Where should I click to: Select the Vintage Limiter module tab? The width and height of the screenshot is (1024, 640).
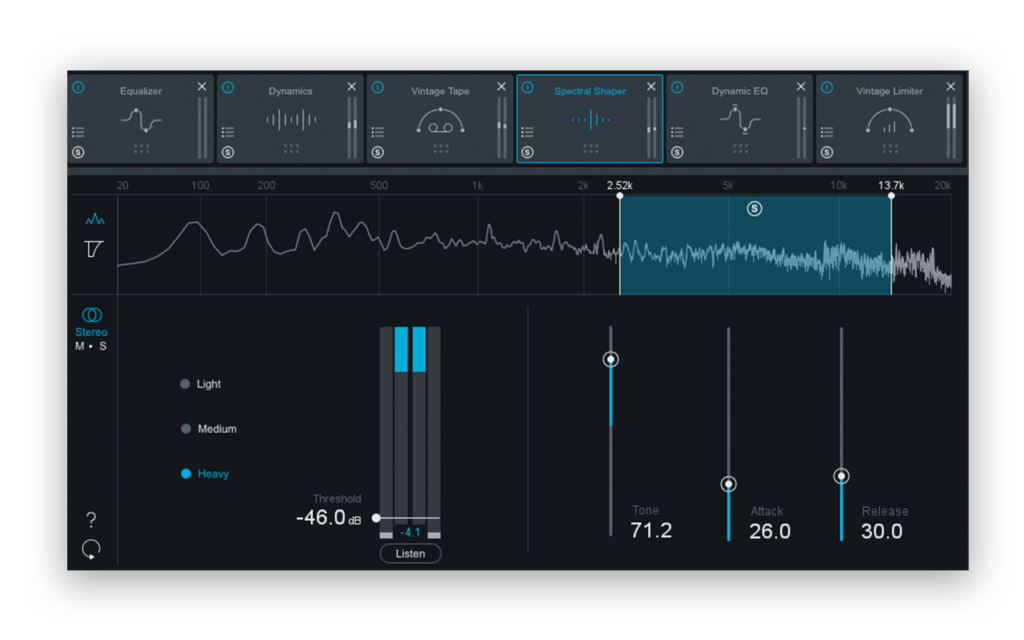pos(889,118)
